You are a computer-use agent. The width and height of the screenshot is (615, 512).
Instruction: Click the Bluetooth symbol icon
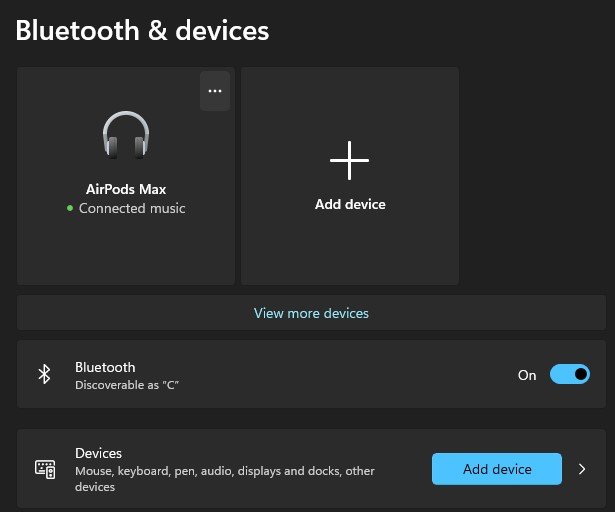point(44,374)
